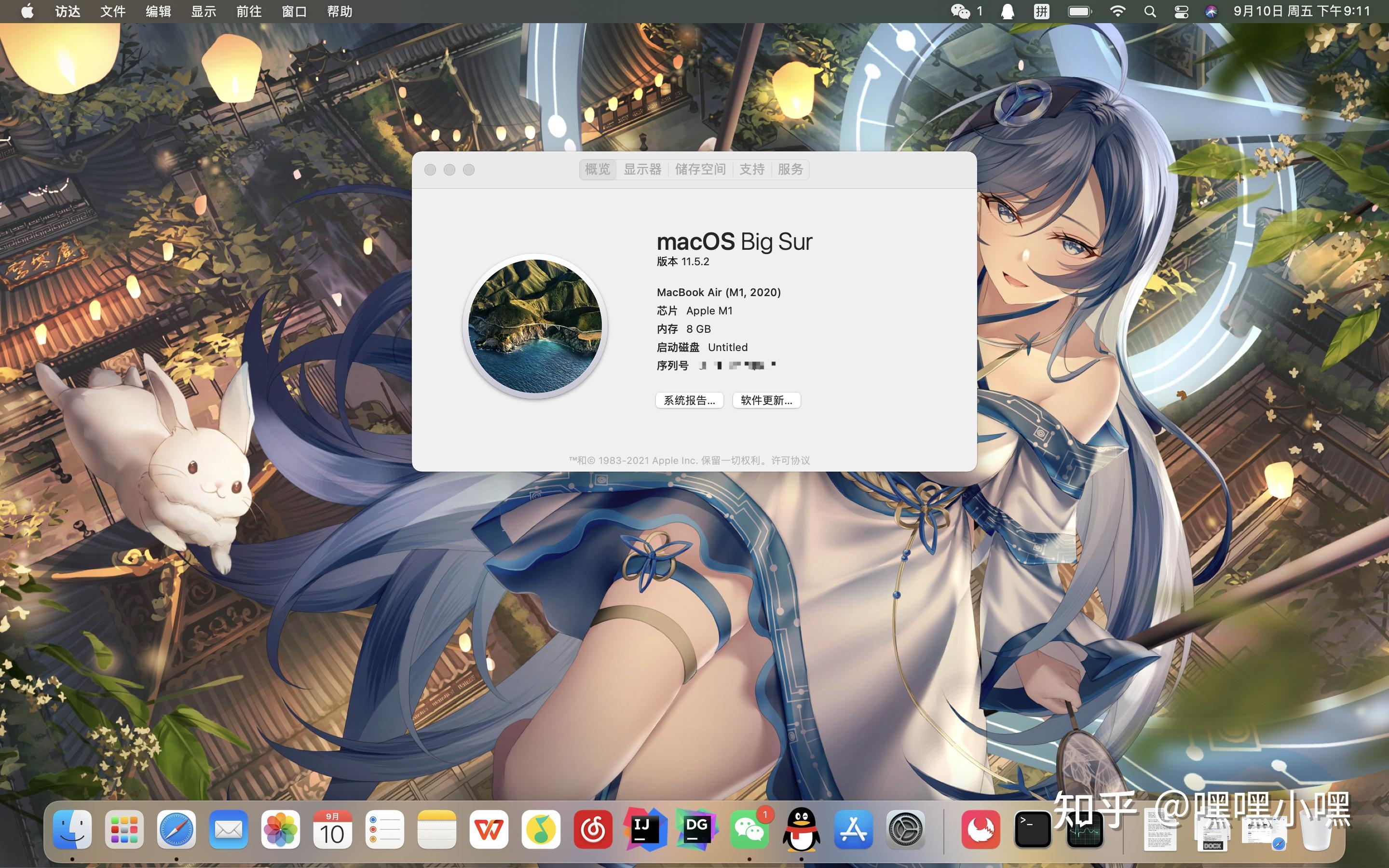Image resolution: width=1389 pixels, height=868 pixels.
Task: Click the battery status icon
Action: coord(1080,12)
